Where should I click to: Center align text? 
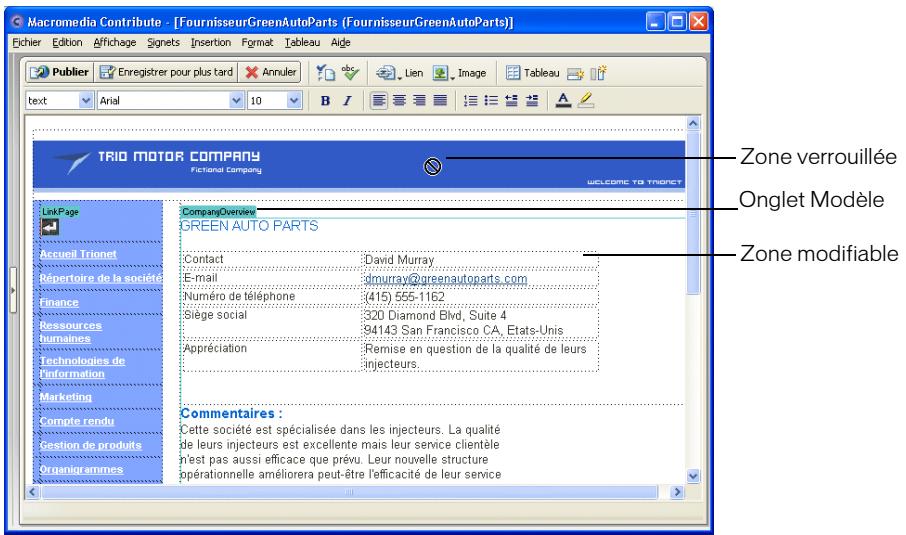(399, 101)
